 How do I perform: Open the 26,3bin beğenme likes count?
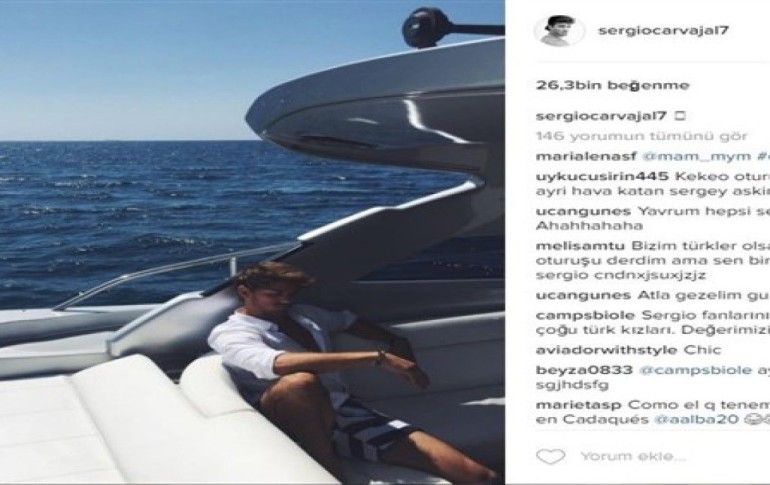click(612, 85)
